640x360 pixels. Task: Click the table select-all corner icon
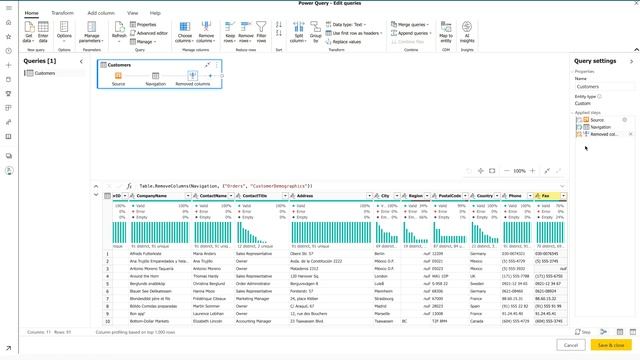coord(107,196)
